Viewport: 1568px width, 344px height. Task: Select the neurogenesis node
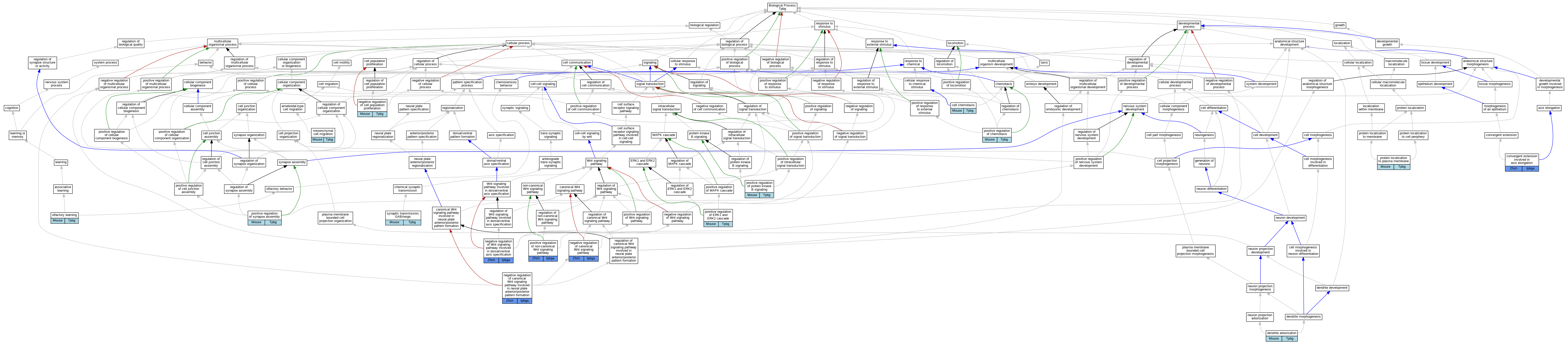coord(1205,135)
